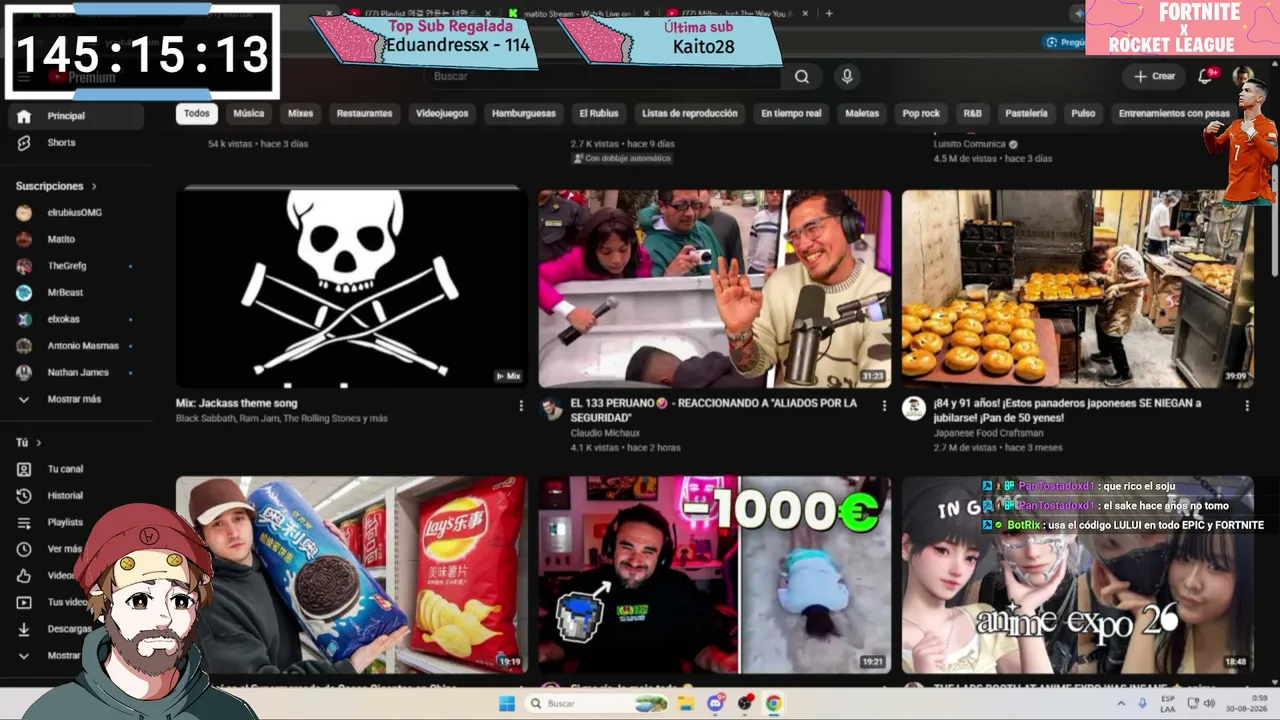
Task: Select the Videojuegos filter chip
Action: point(442,114)
